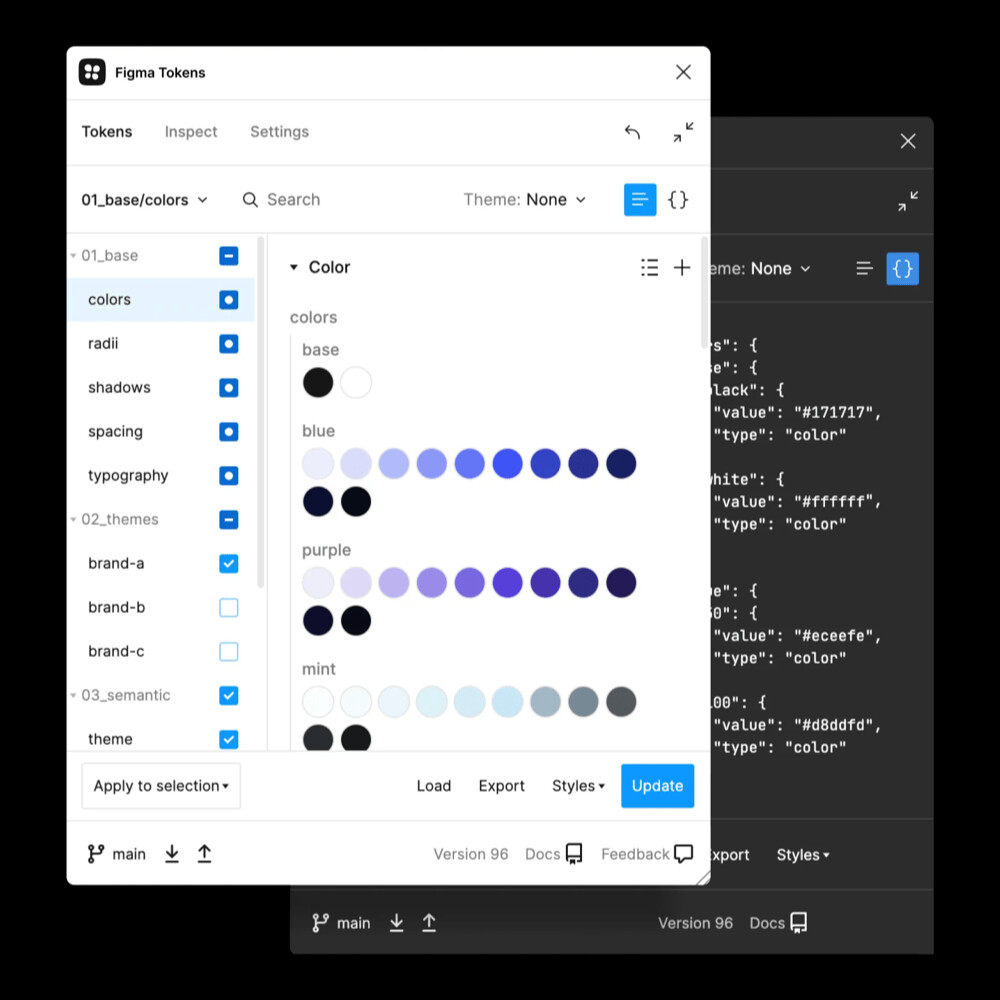Collapse the Color section triangle

pyautogui.click(x=293, y=267)
